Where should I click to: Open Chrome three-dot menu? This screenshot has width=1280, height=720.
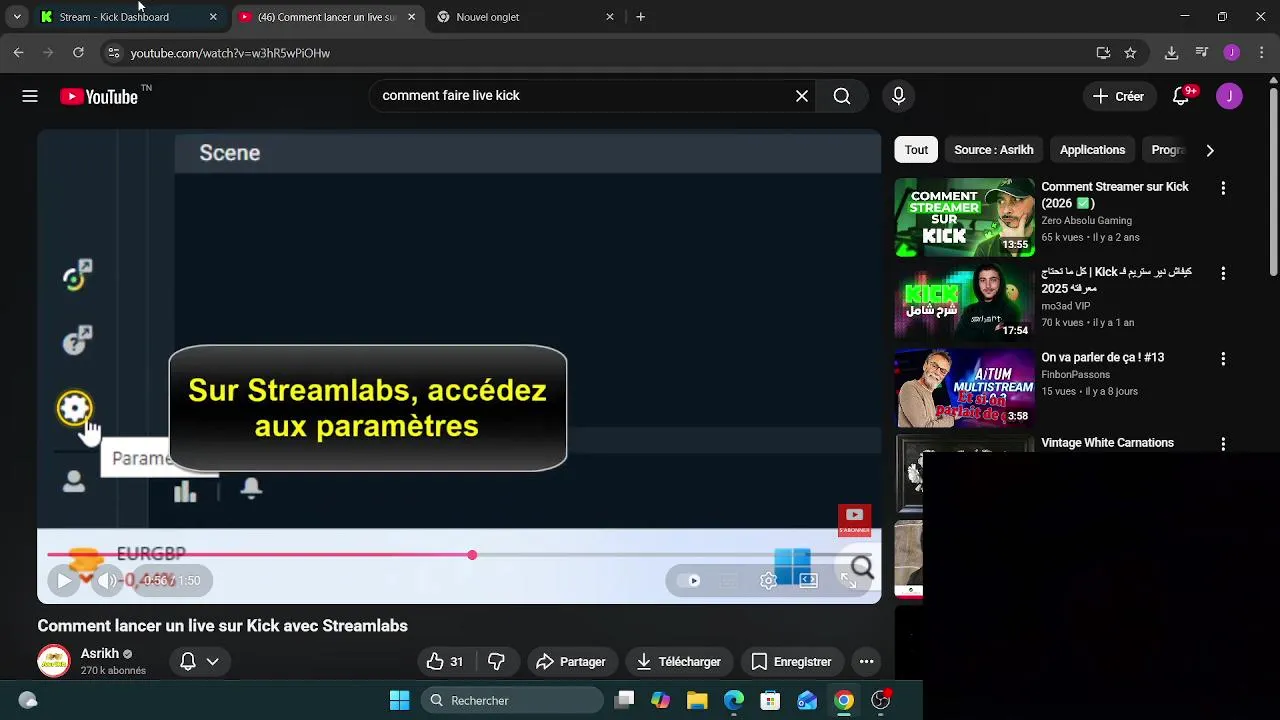(x=1261, y=53)
